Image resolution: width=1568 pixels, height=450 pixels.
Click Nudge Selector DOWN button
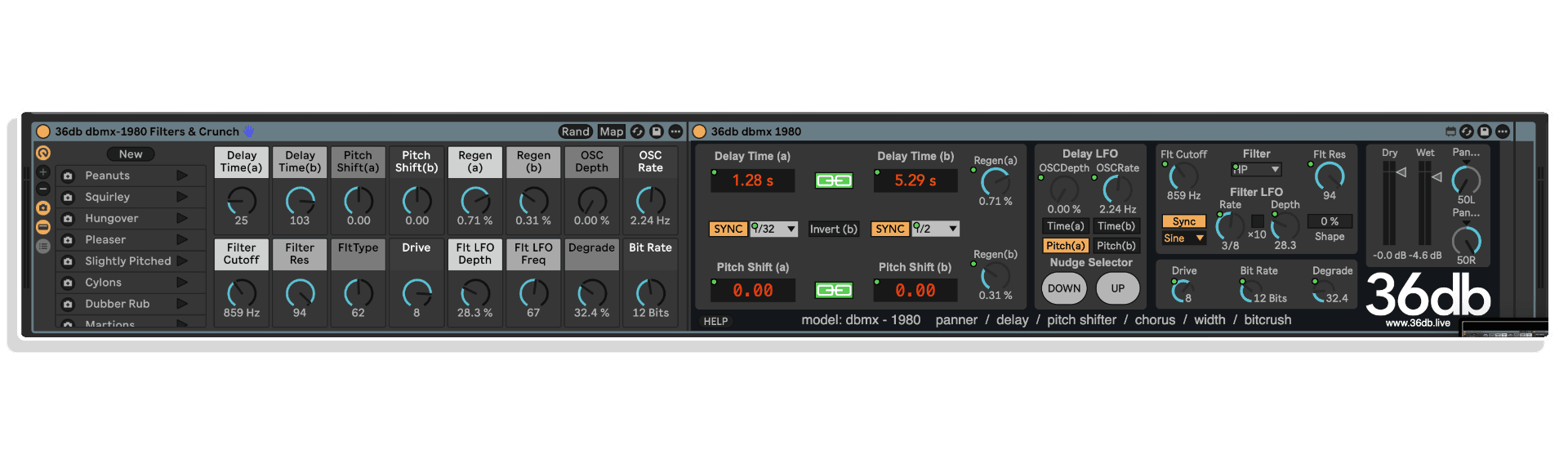tap(1064, 288)
